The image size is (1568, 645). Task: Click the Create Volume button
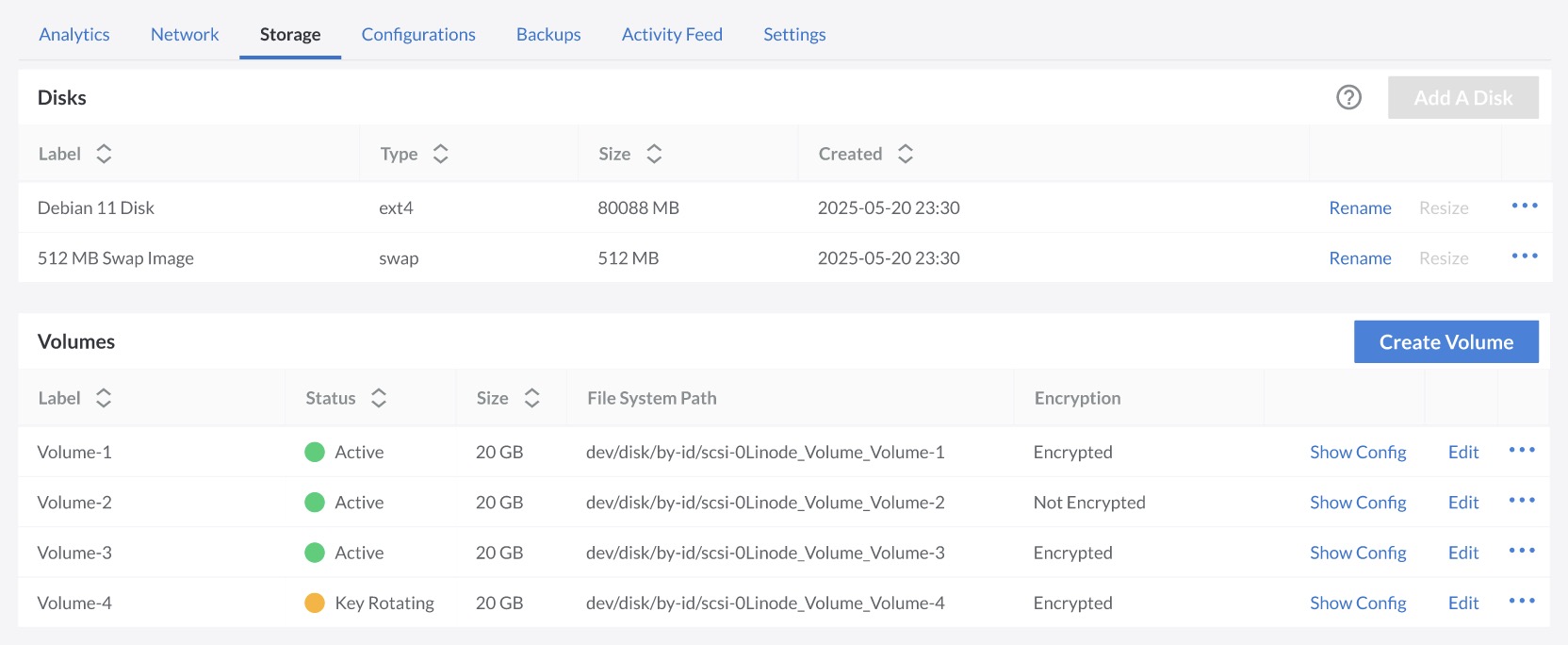click(1445, 342)
